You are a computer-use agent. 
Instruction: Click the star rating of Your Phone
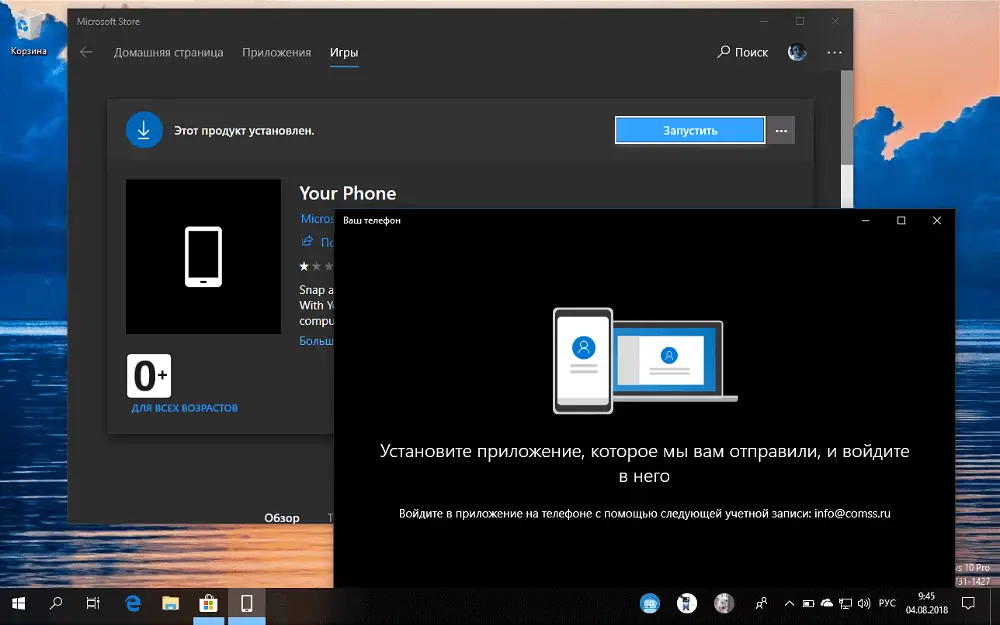coord(317,266)
